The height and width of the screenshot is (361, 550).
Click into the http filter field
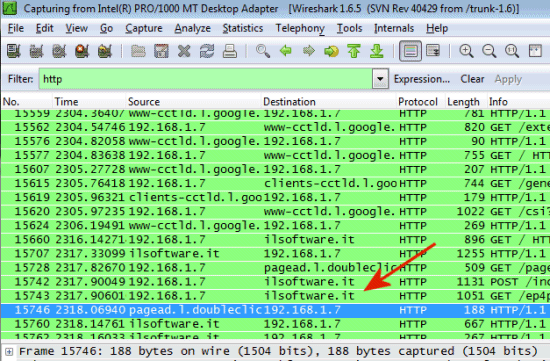click(x=206, y=79)
